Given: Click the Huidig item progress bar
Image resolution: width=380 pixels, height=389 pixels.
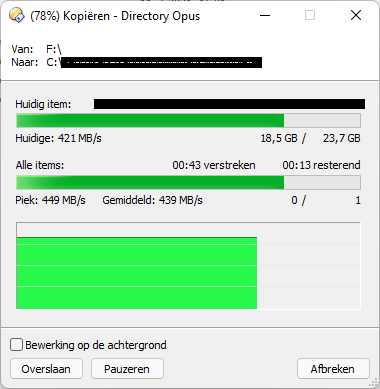Looking at the screenshot, I should point(188,120).
